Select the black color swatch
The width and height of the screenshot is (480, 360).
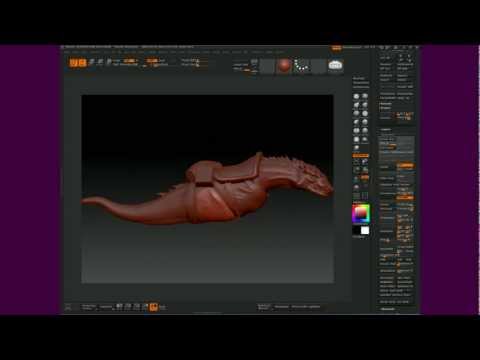coord(356,230)
